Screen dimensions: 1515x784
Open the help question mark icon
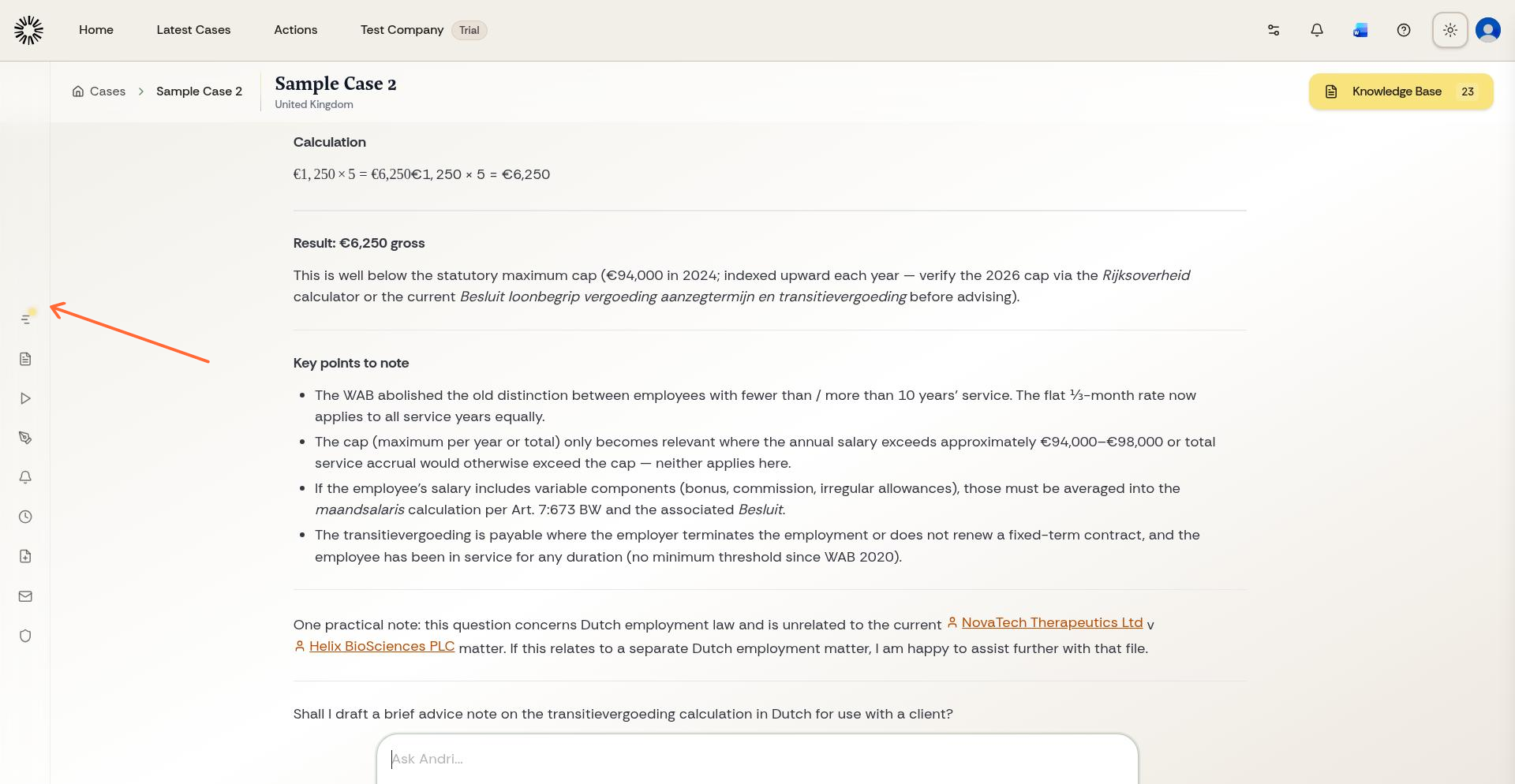coord(1404,30)
